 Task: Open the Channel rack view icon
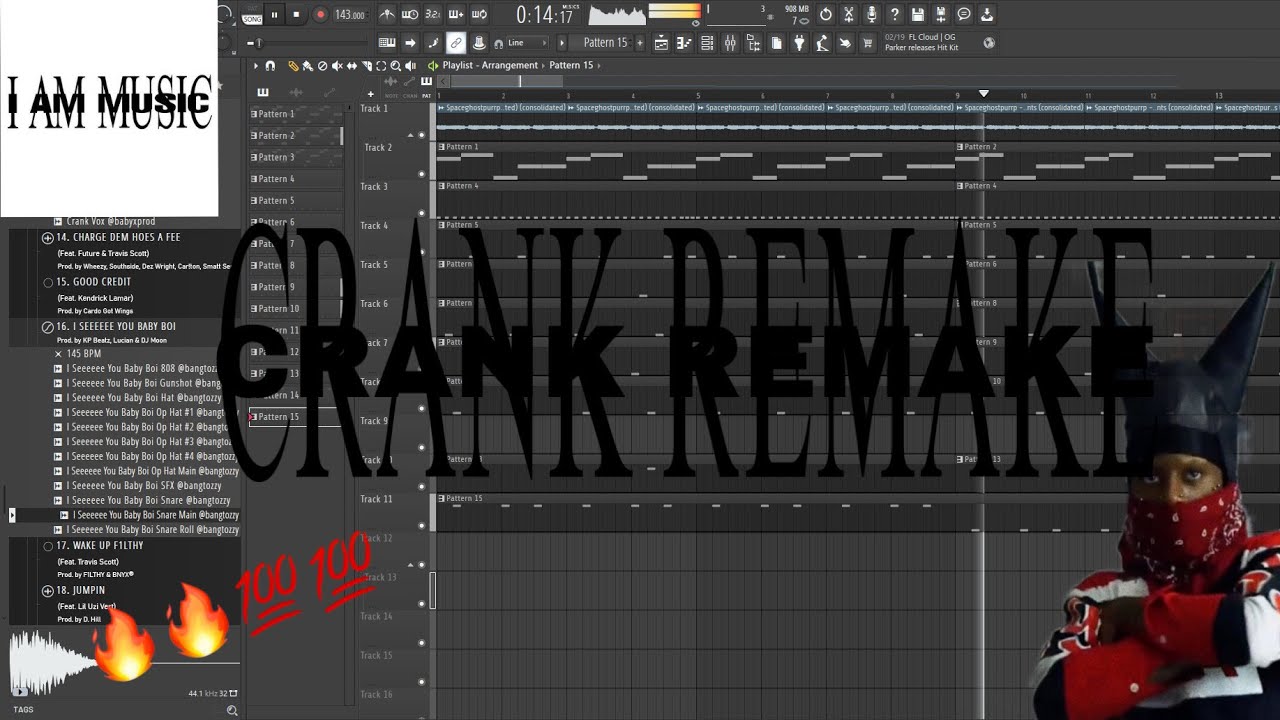[707, 43]
